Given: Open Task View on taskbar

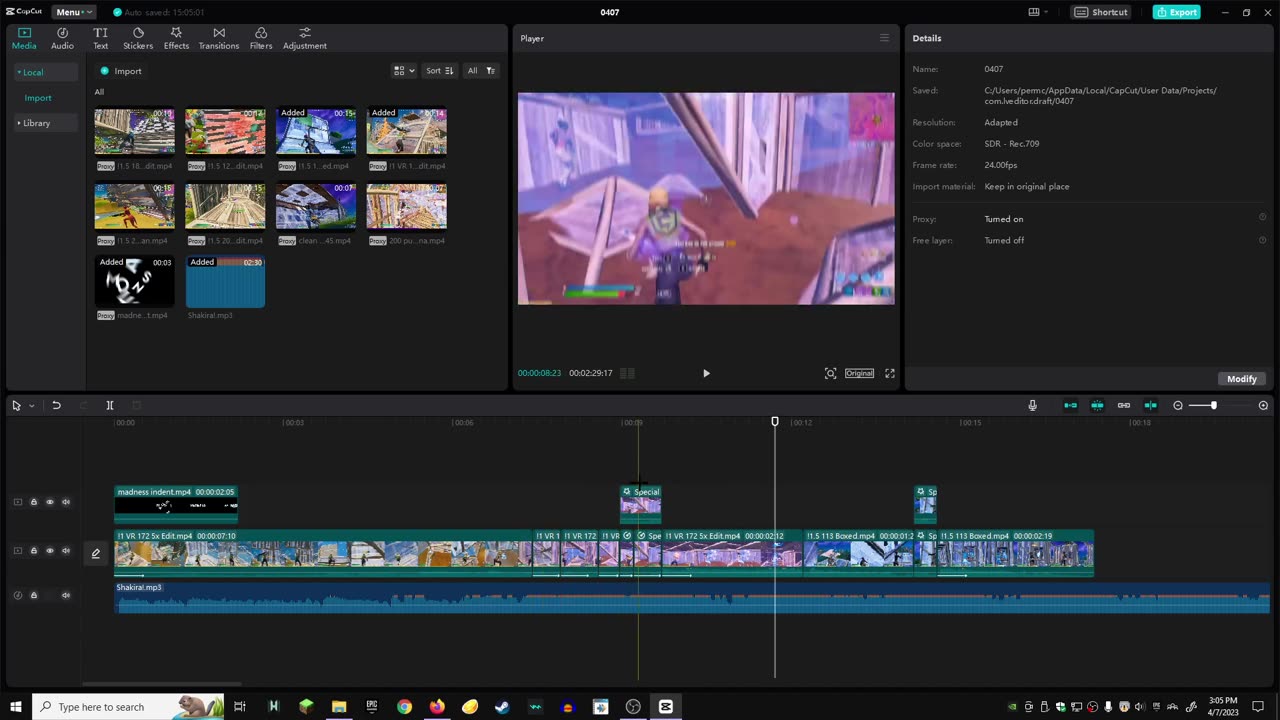Looking at the screenshot, I should [x=240, y=707].
